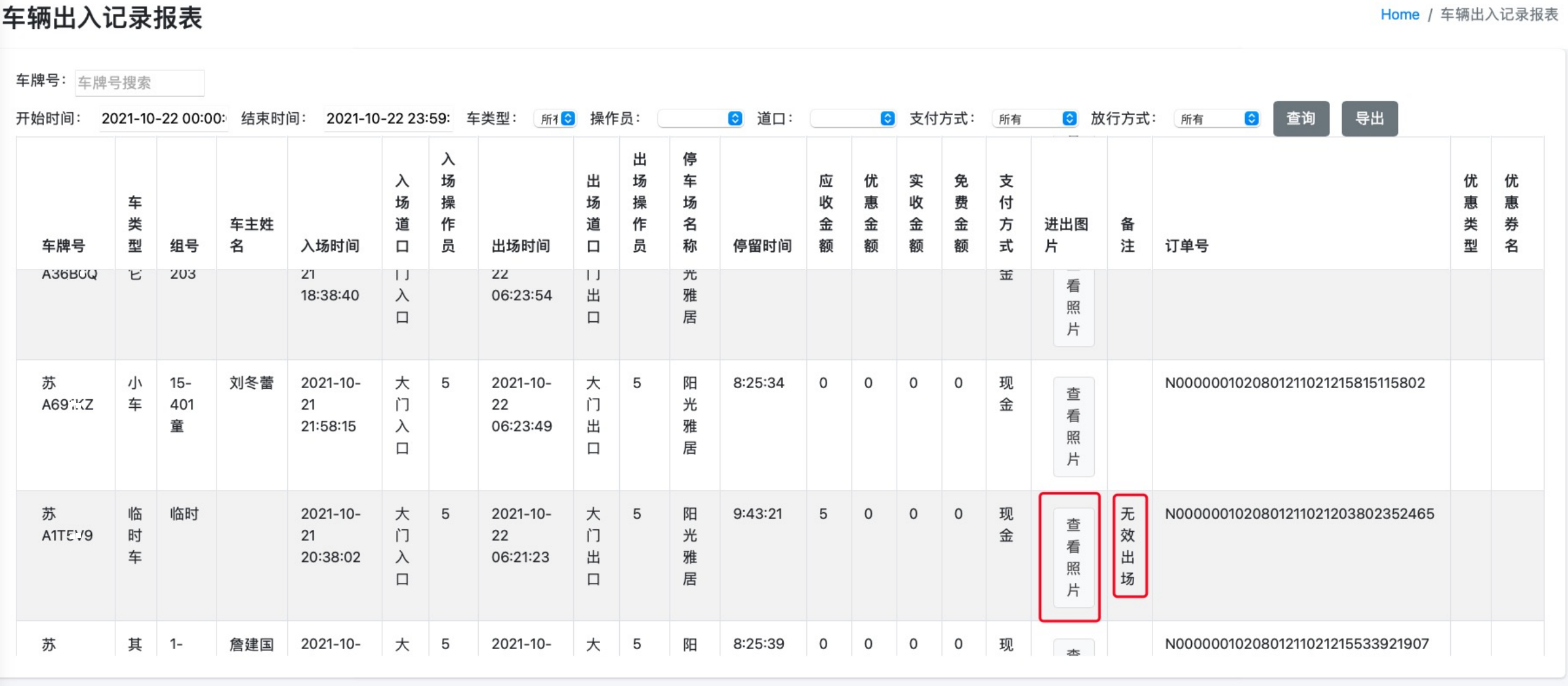Click the 导出 export button
The height and width of the screenshot is (686, 1568).
click(1369, 119)
